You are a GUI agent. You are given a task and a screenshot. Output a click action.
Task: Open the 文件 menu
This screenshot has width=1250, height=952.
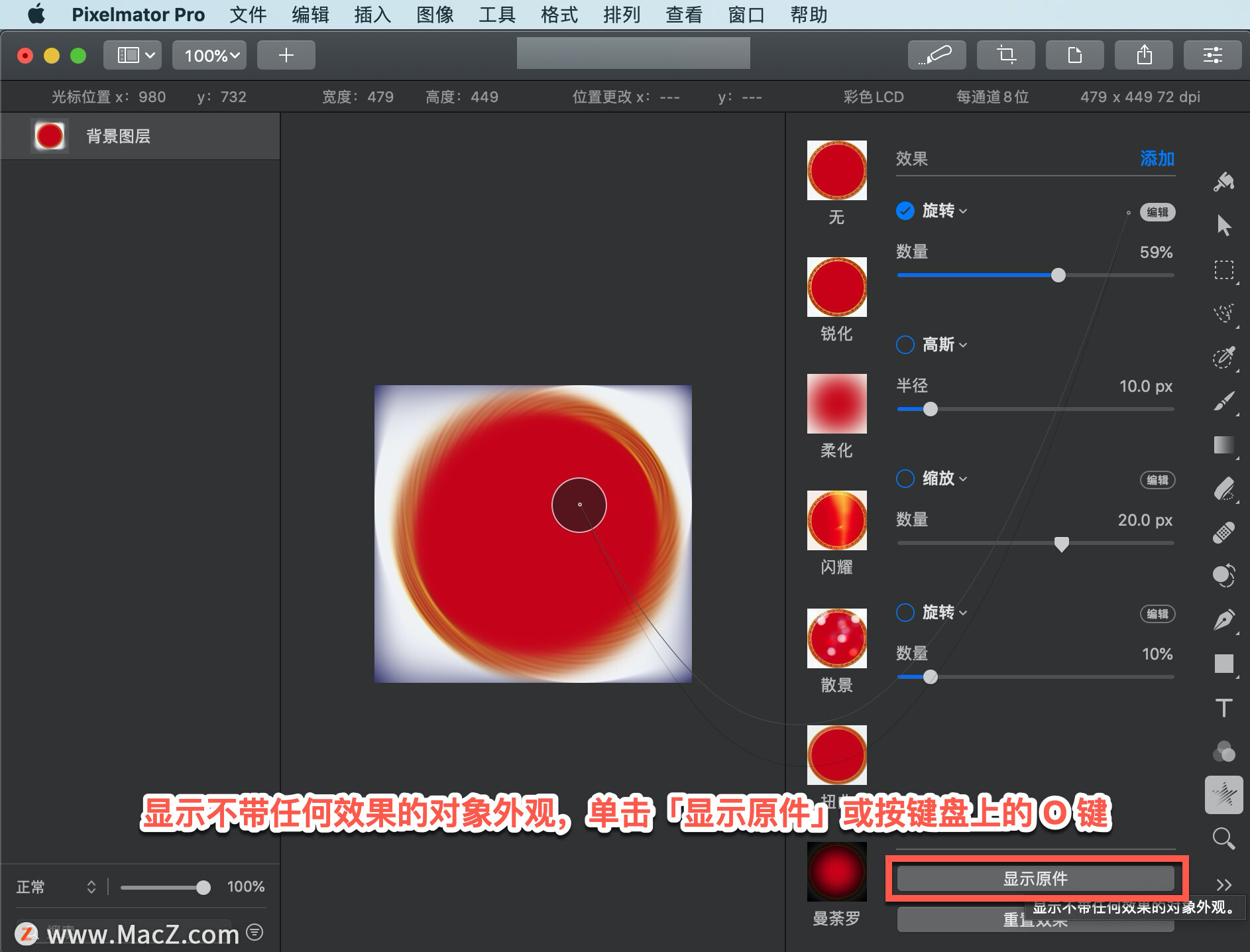[248, 15]
